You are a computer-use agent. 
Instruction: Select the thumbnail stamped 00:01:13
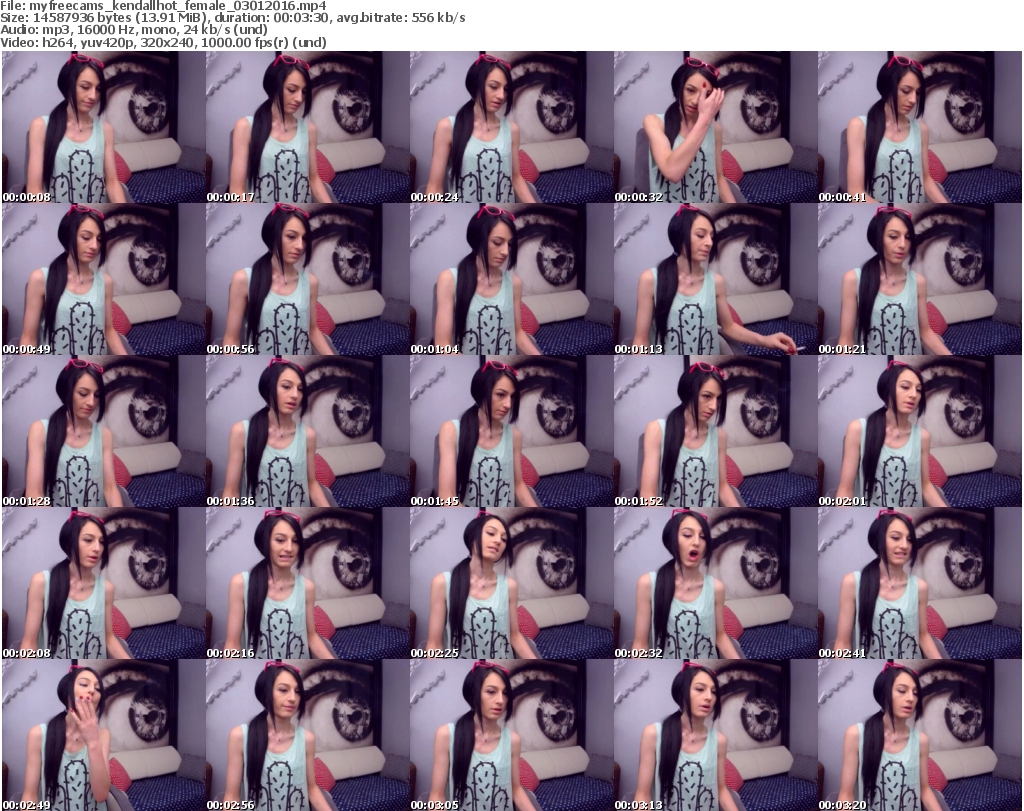point(715,279)
